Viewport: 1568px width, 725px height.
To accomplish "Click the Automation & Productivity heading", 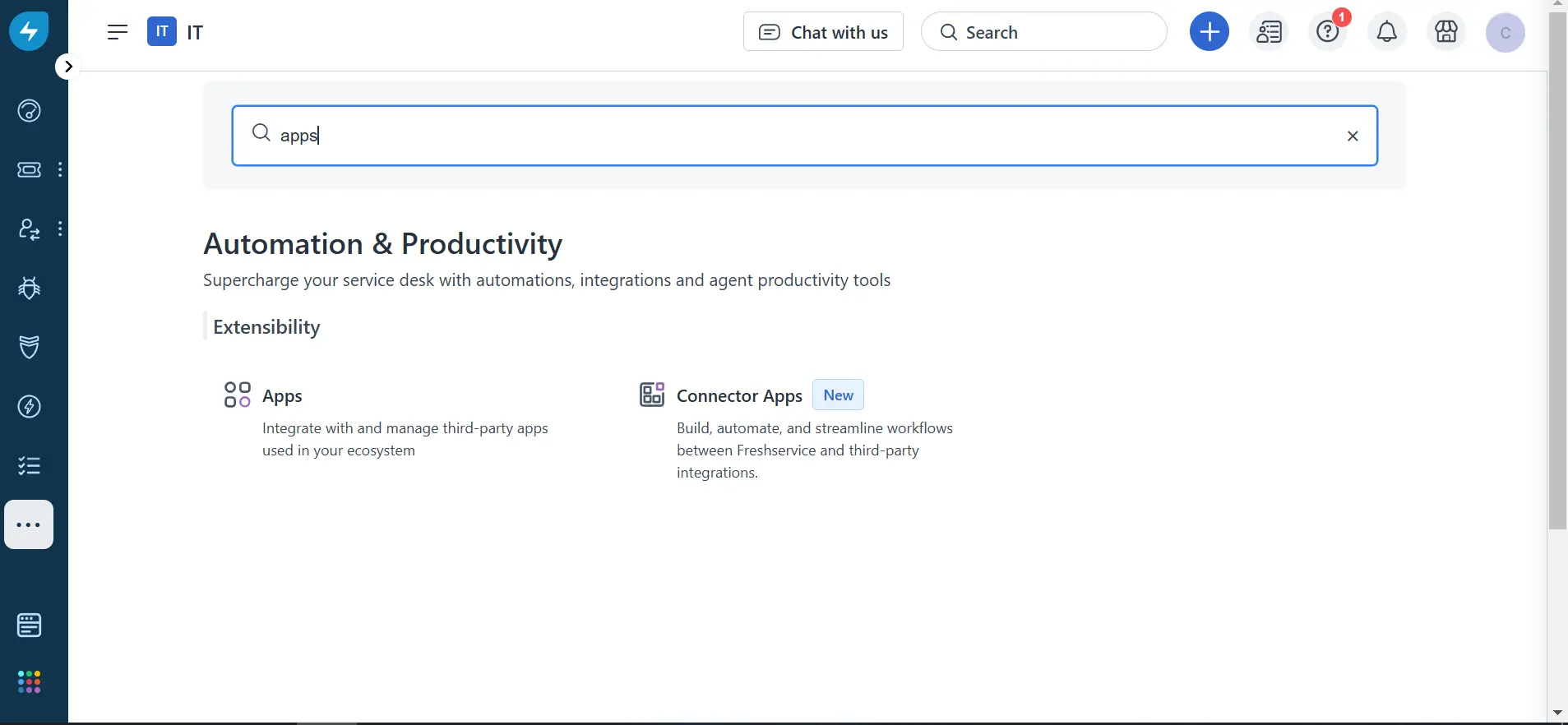I will pyautogui.click(x=382, y=244).
